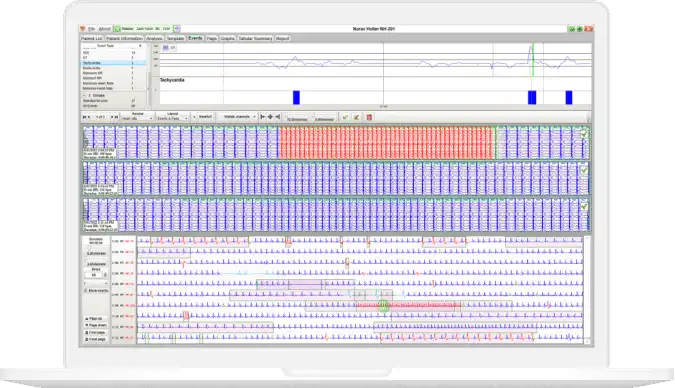675x388 pixels.
Task: Click the align-left marker icon in events toolbar
Action: click(x=263, y=117)
